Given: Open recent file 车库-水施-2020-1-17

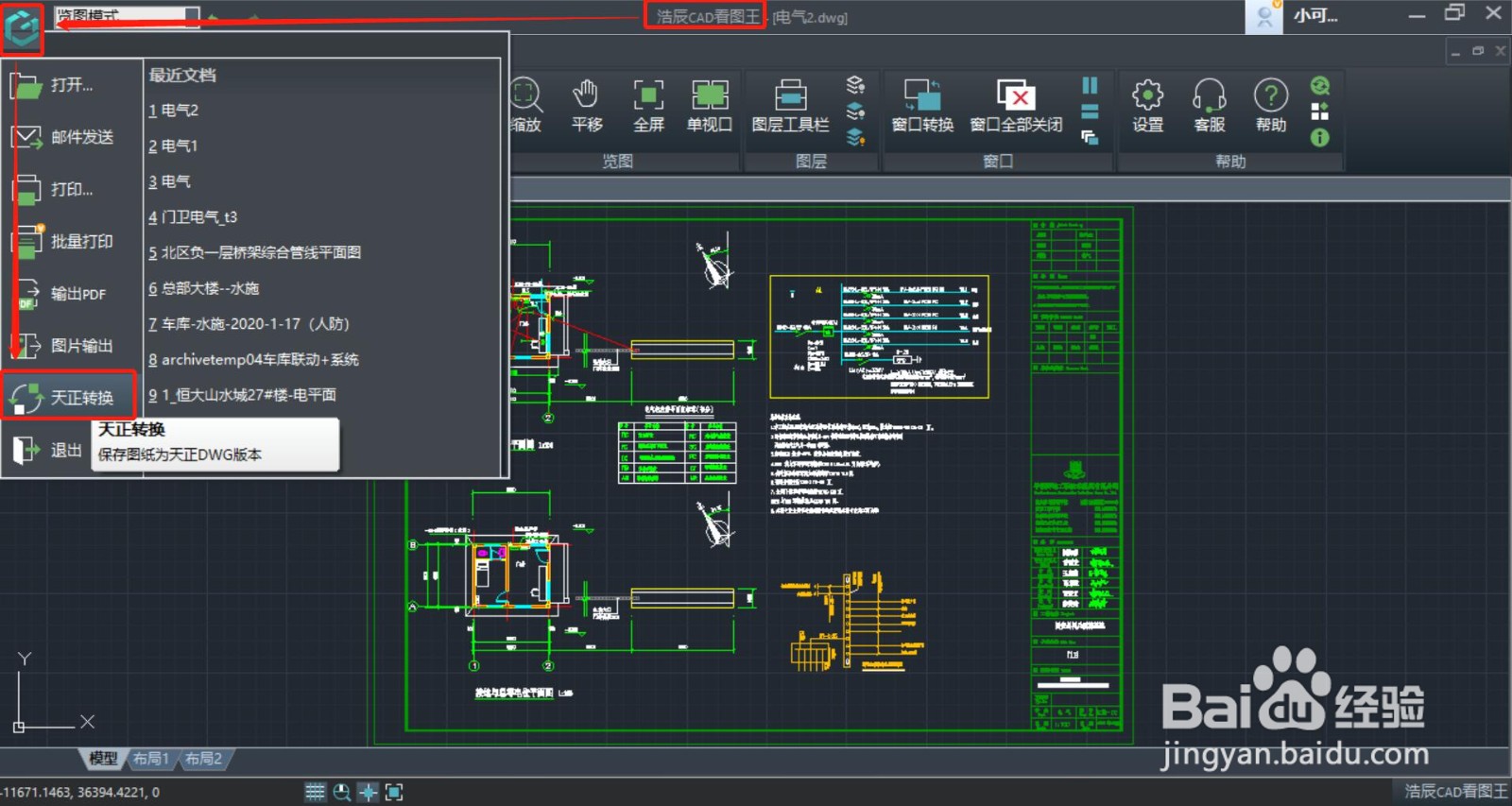Looking at the screenshot, I should click(249, 324).
